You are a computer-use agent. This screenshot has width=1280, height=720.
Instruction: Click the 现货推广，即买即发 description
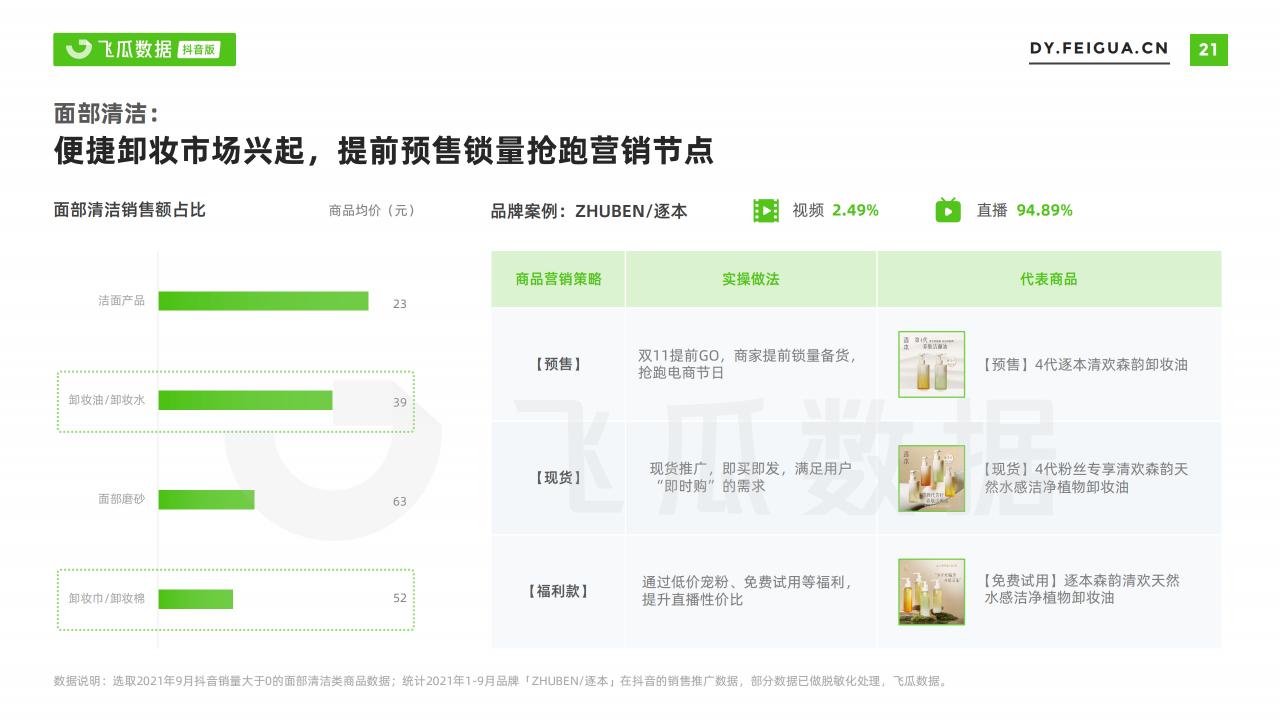[751, 477]
